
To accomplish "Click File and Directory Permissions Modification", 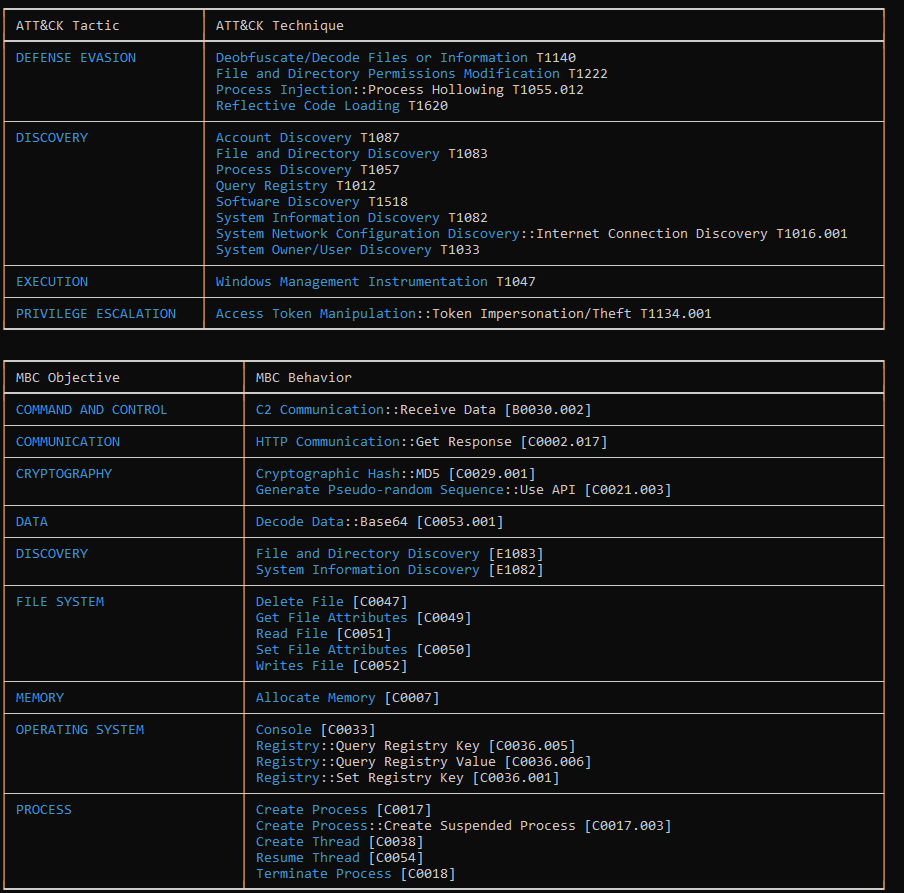I will (387, 74).
